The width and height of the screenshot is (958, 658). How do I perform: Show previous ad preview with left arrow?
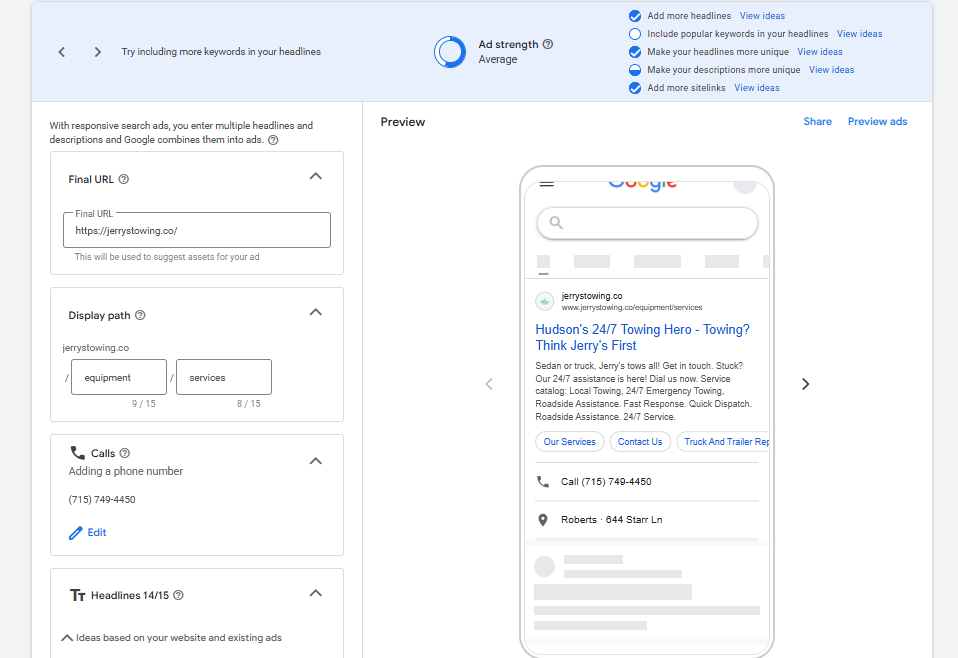click(489, 384)
